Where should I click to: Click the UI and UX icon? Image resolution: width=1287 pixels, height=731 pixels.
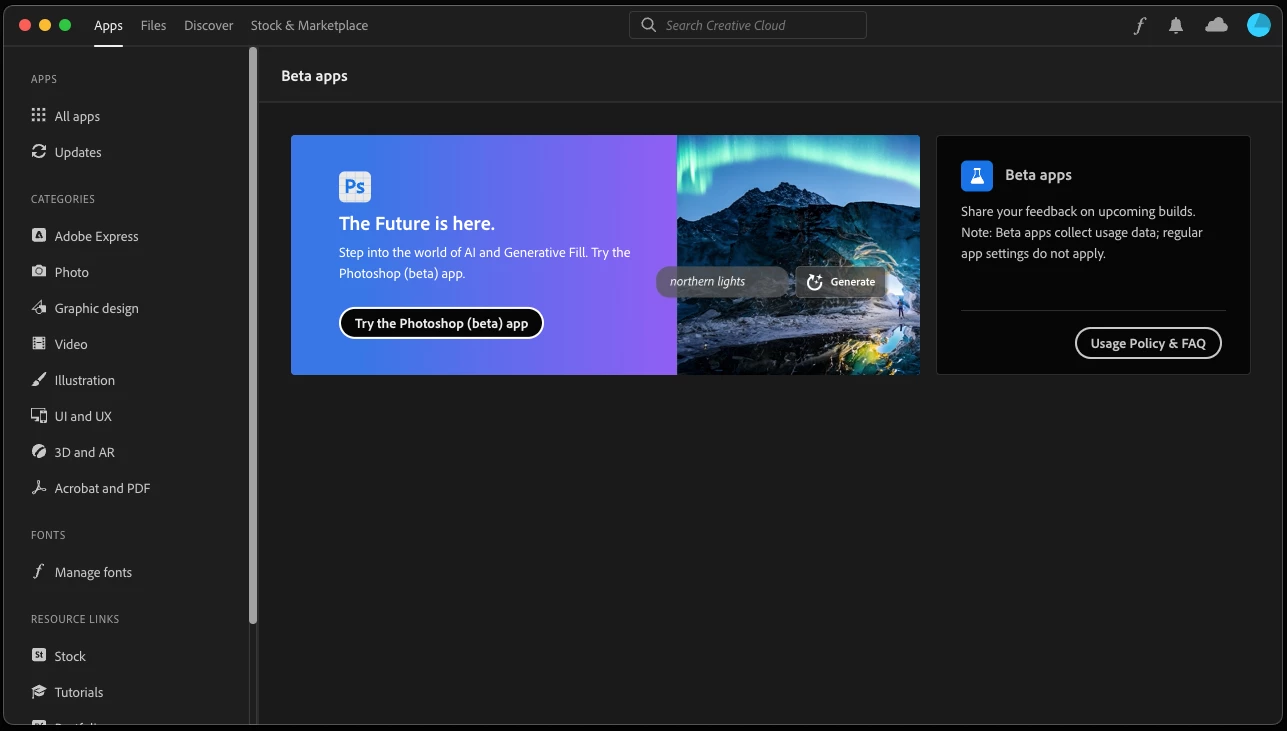tap(39, 416)
